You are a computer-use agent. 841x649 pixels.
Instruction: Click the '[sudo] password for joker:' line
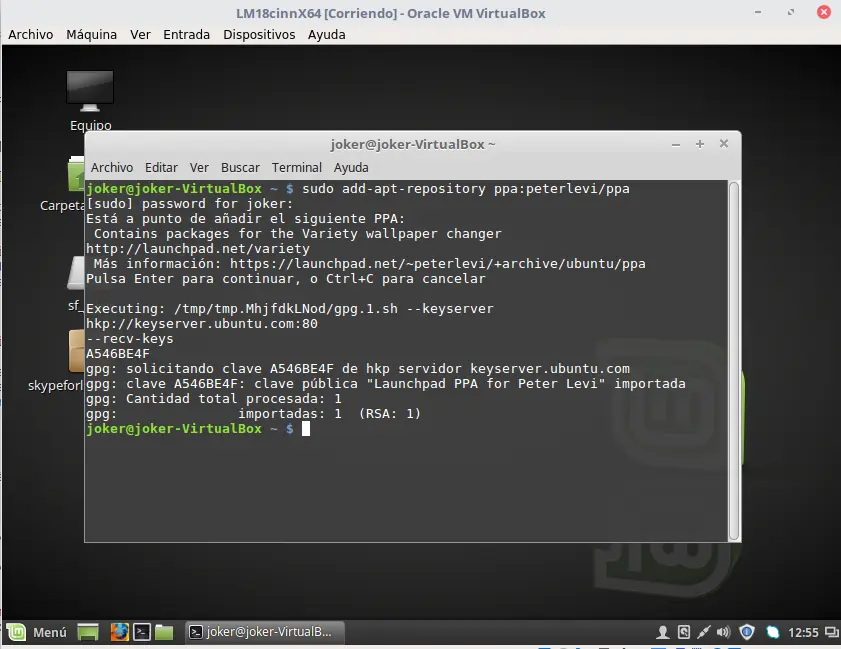click(x=190, y=204)
